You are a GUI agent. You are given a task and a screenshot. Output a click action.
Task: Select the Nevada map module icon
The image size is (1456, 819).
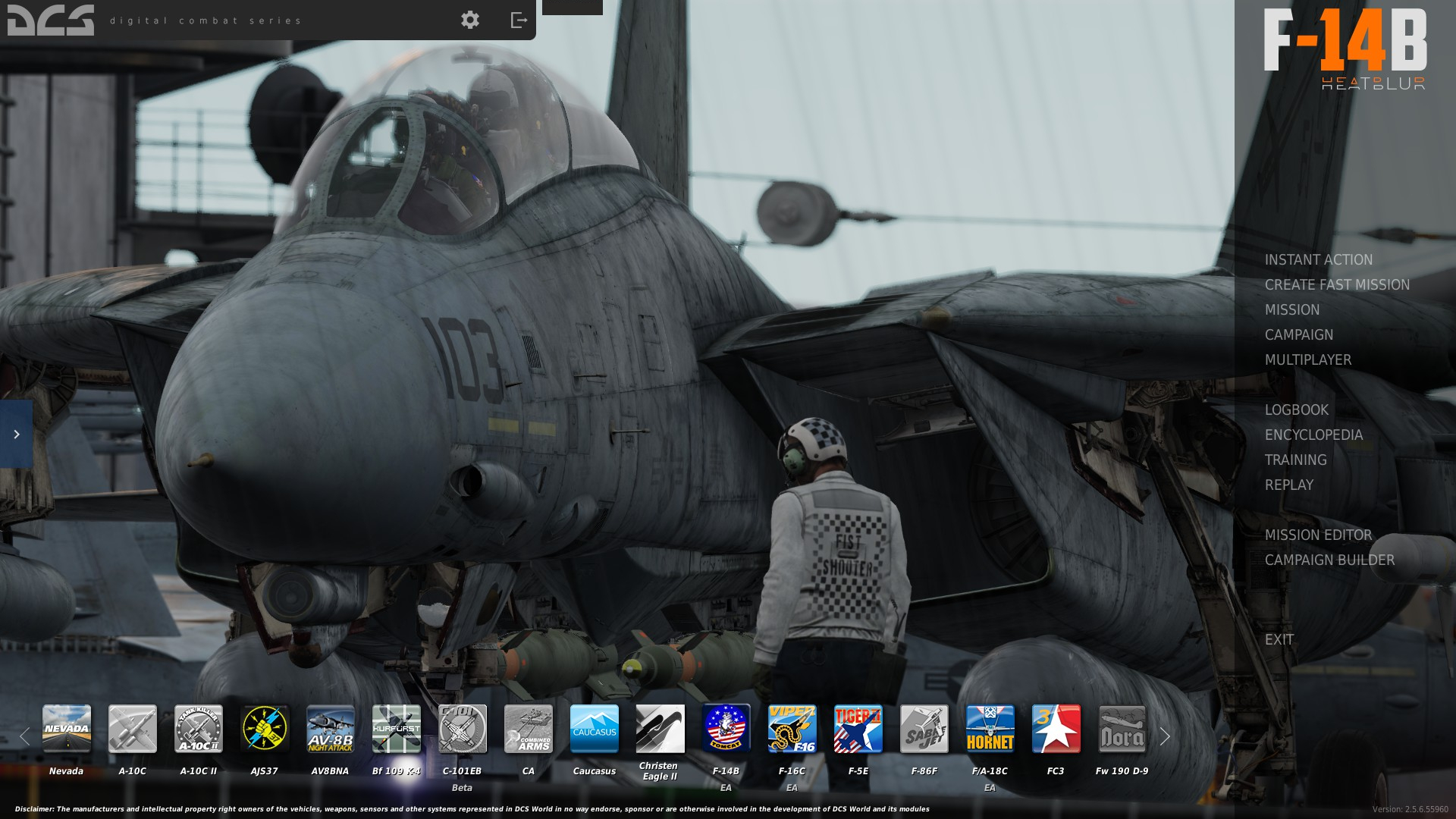tap(67, 729)
